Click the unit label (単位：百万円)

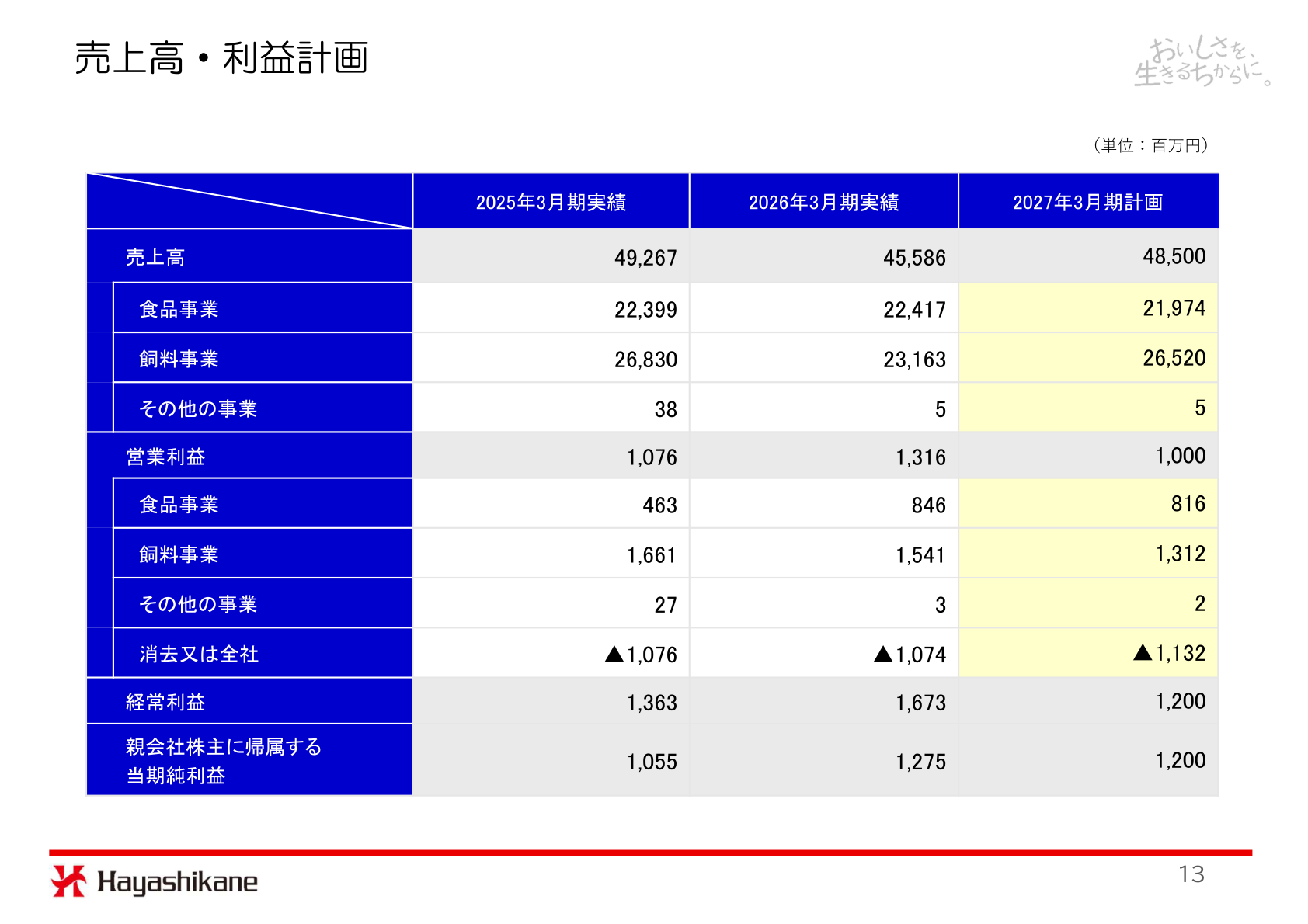[x=1150, y=145]
